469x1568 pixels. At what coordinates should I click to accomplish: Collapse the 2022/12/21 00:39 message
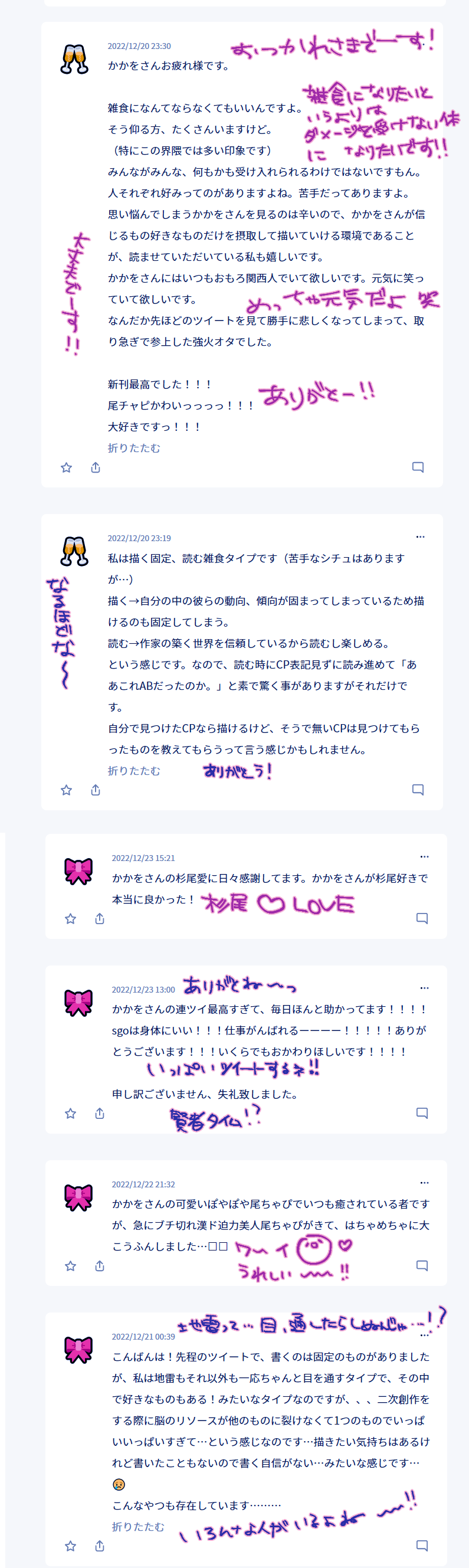pyautogui.click(x=138, y=1527)
